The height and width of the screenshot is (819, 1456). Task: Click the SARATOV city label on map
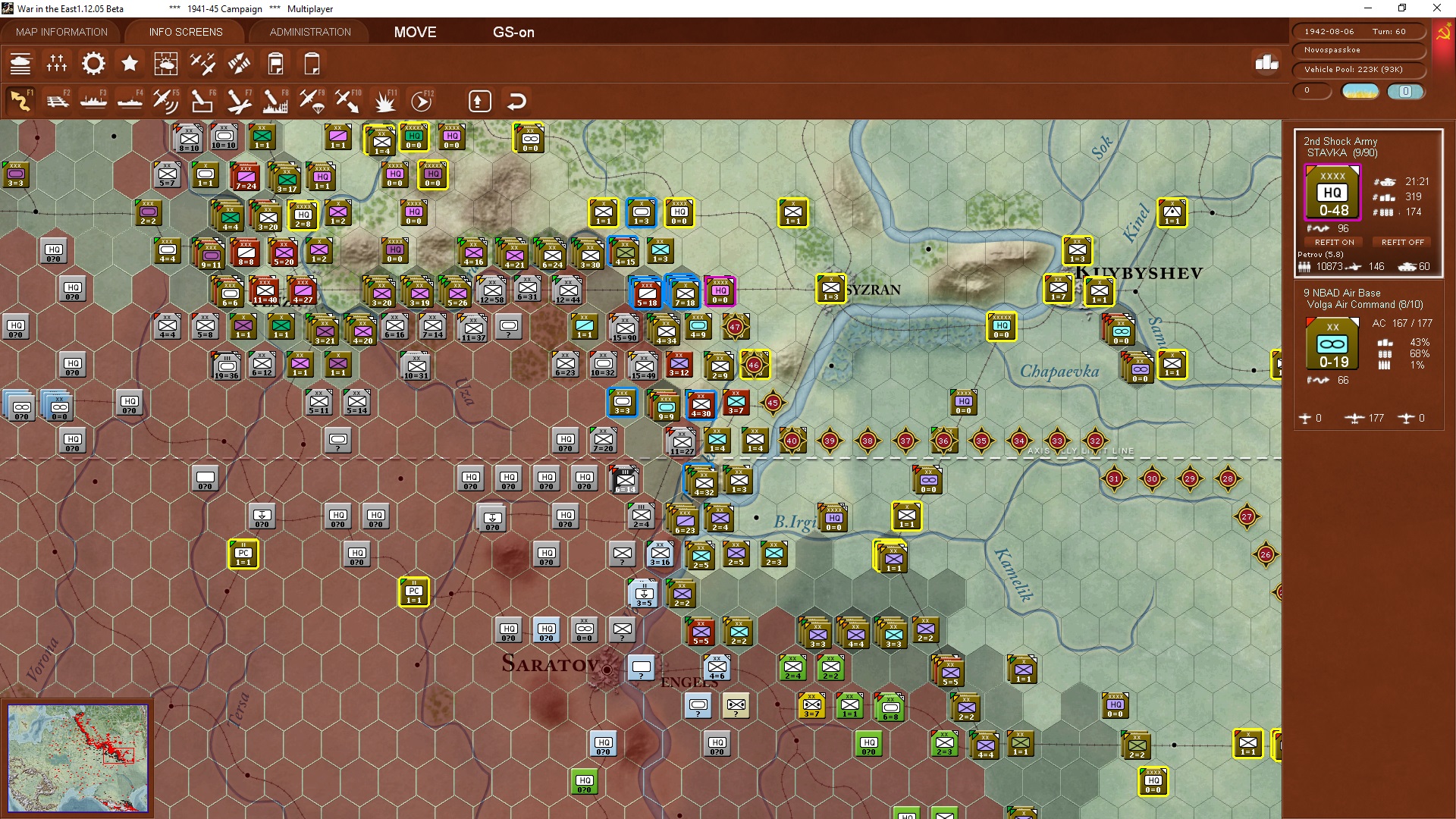[x=551, y=664]
